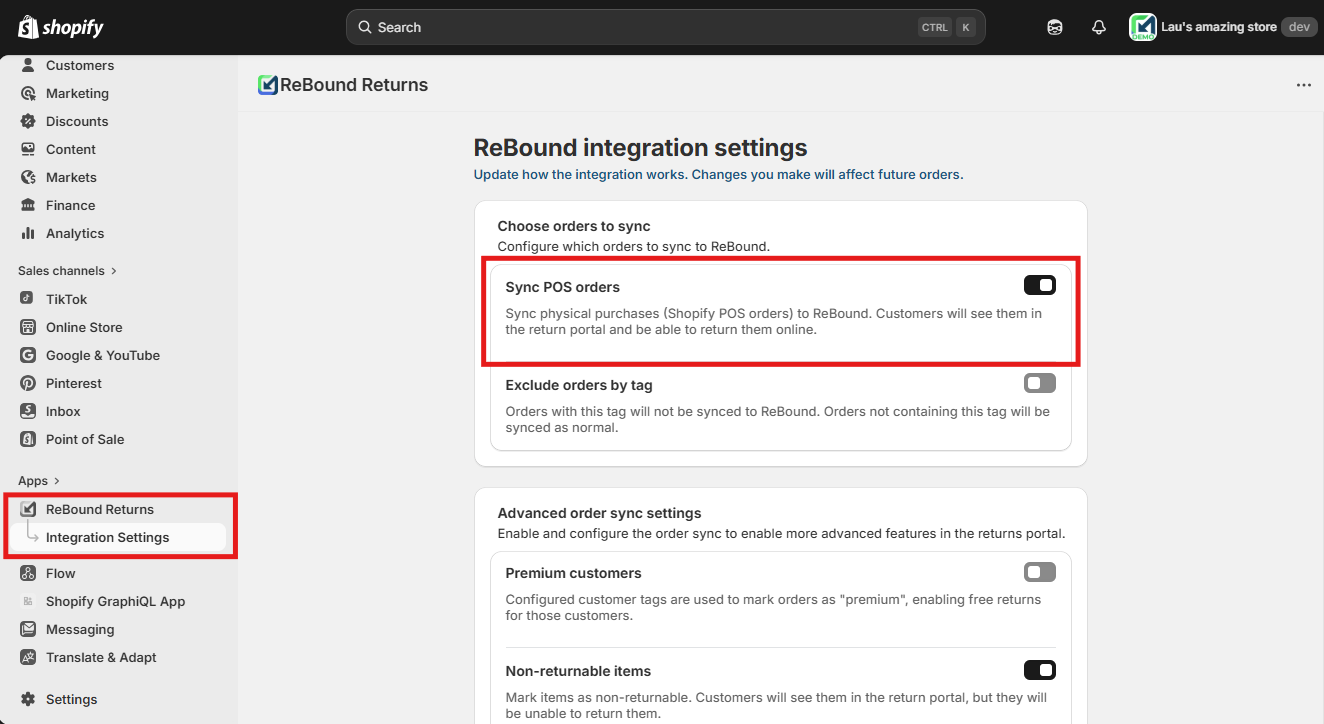Disable the Sync POS orders toggle
This screenshot has width=1324, height=724.
(x=1040, y=285)
